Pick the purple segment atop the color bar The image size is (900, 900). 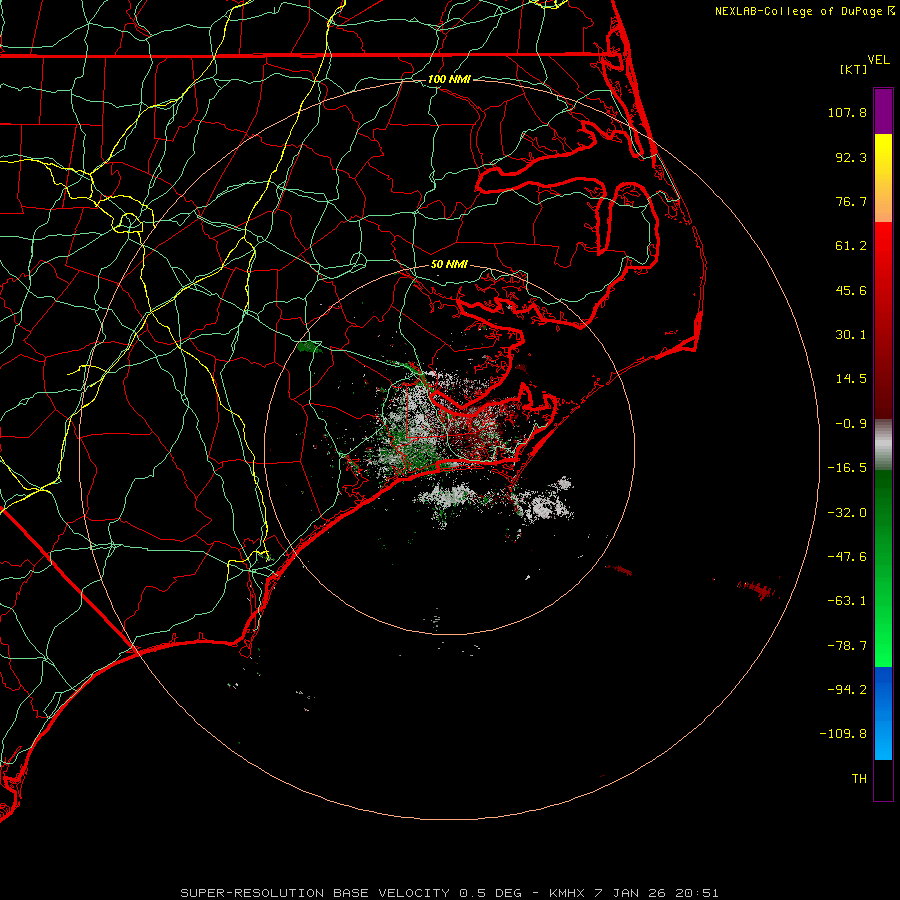click(883, 112)
